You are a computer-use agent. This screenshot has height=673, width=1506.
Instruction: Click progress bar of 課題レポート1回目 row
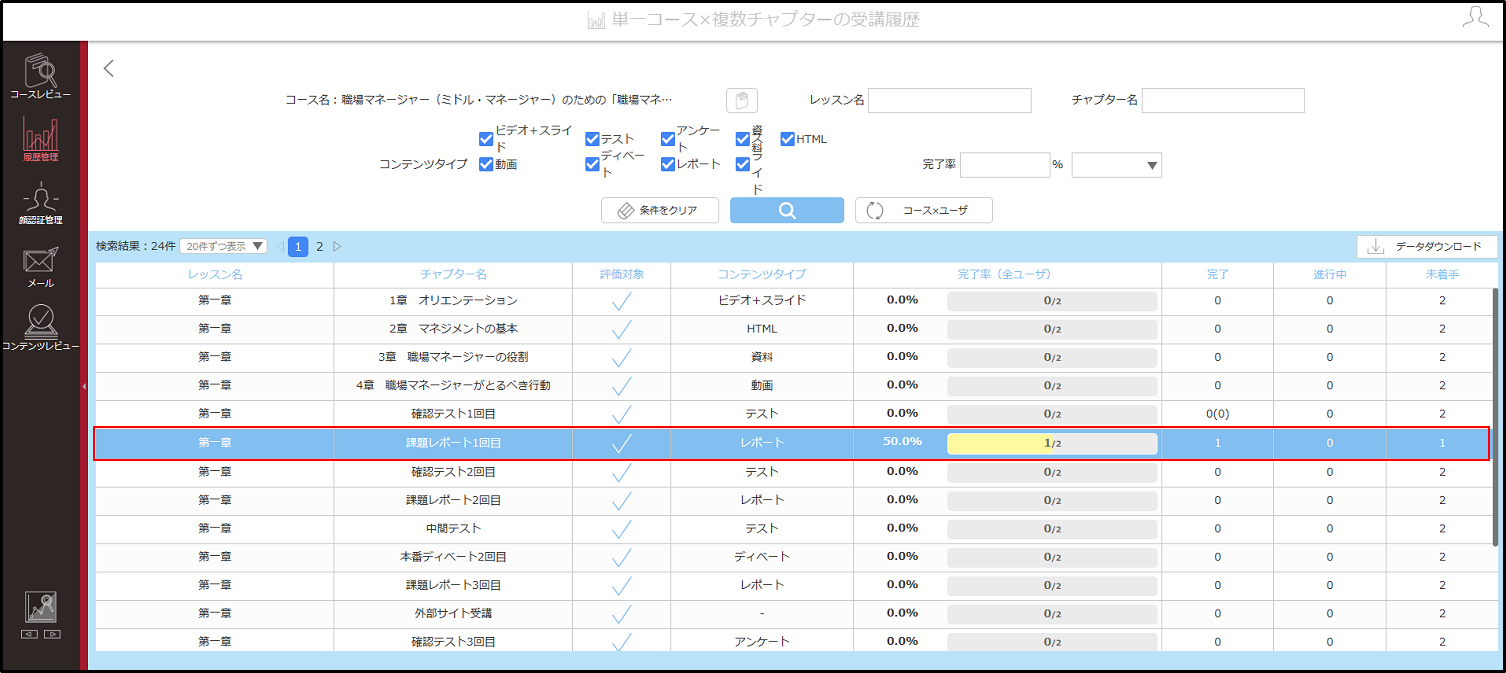pos(1052,443)
